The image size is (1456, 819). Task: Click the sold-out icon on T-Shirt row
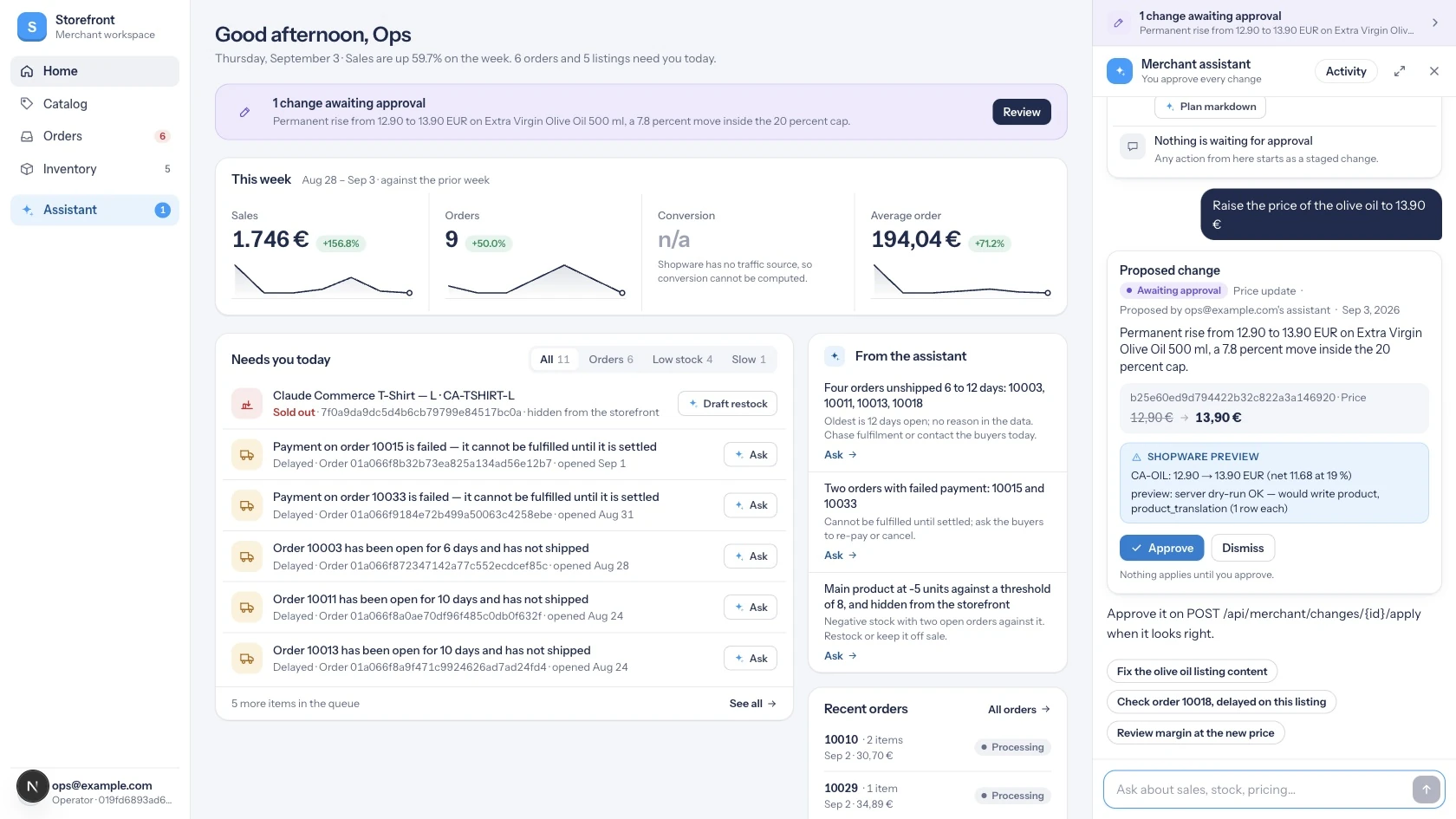click(247, 404)
